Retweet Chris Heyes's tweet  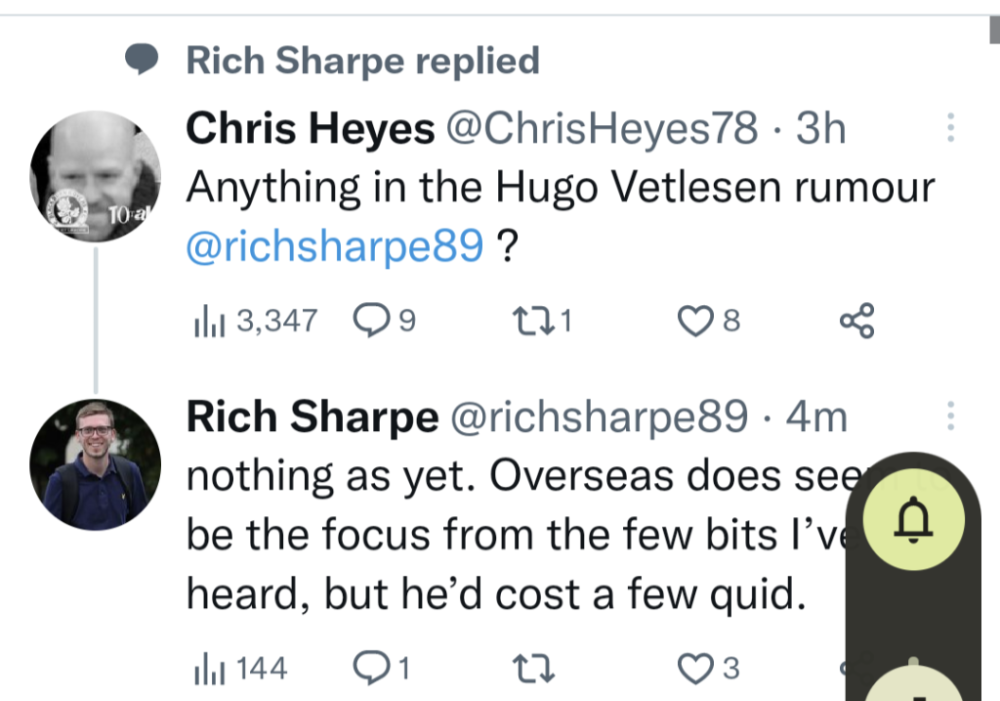(535, 320)
